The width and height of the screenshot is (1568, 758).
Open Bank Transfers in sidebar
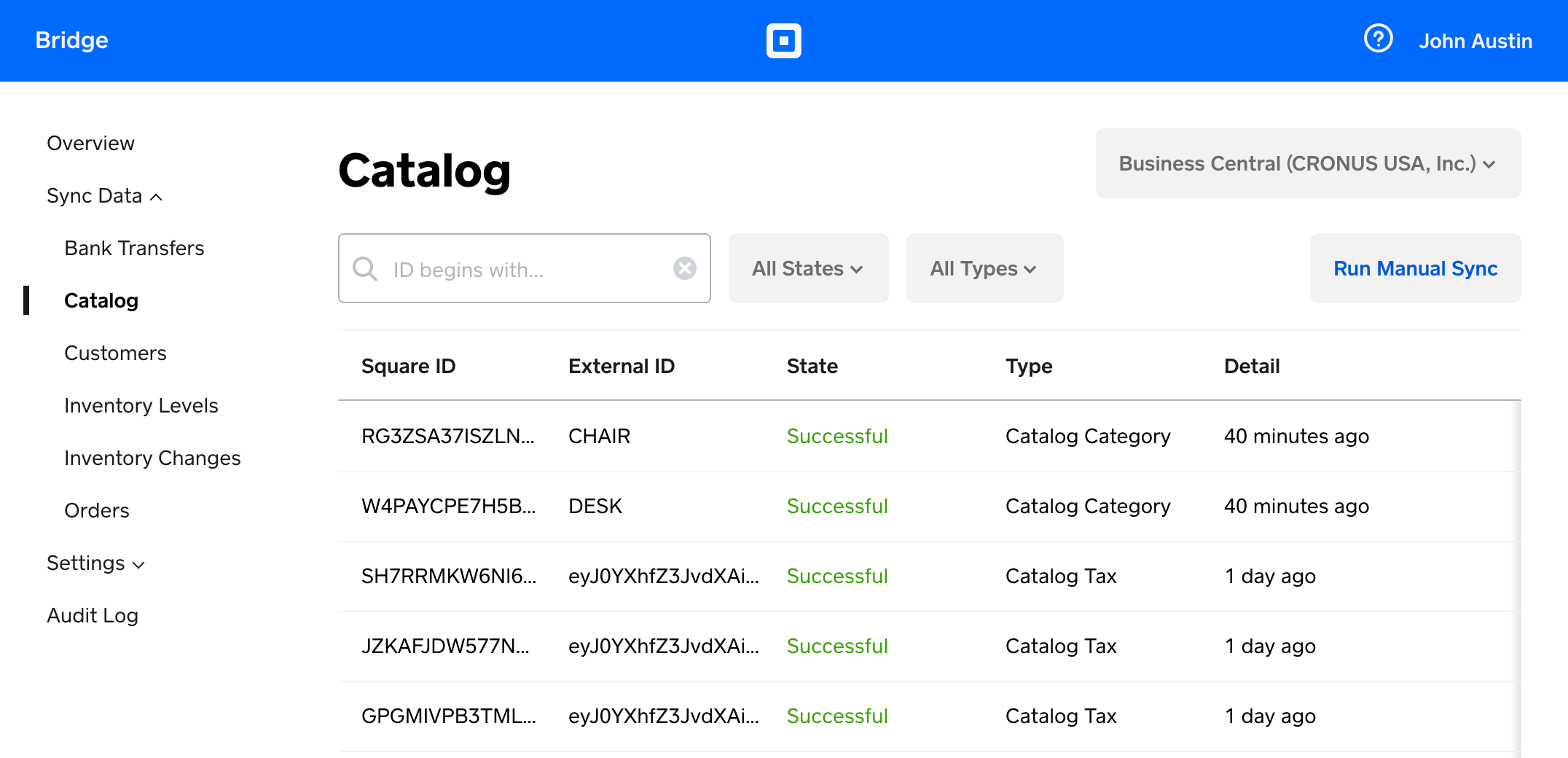coord(134,249)
